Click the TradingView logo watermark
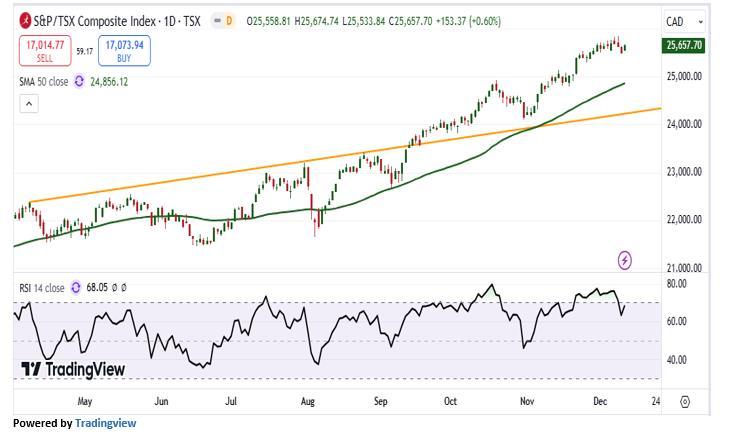 click(x=73, y=369)
